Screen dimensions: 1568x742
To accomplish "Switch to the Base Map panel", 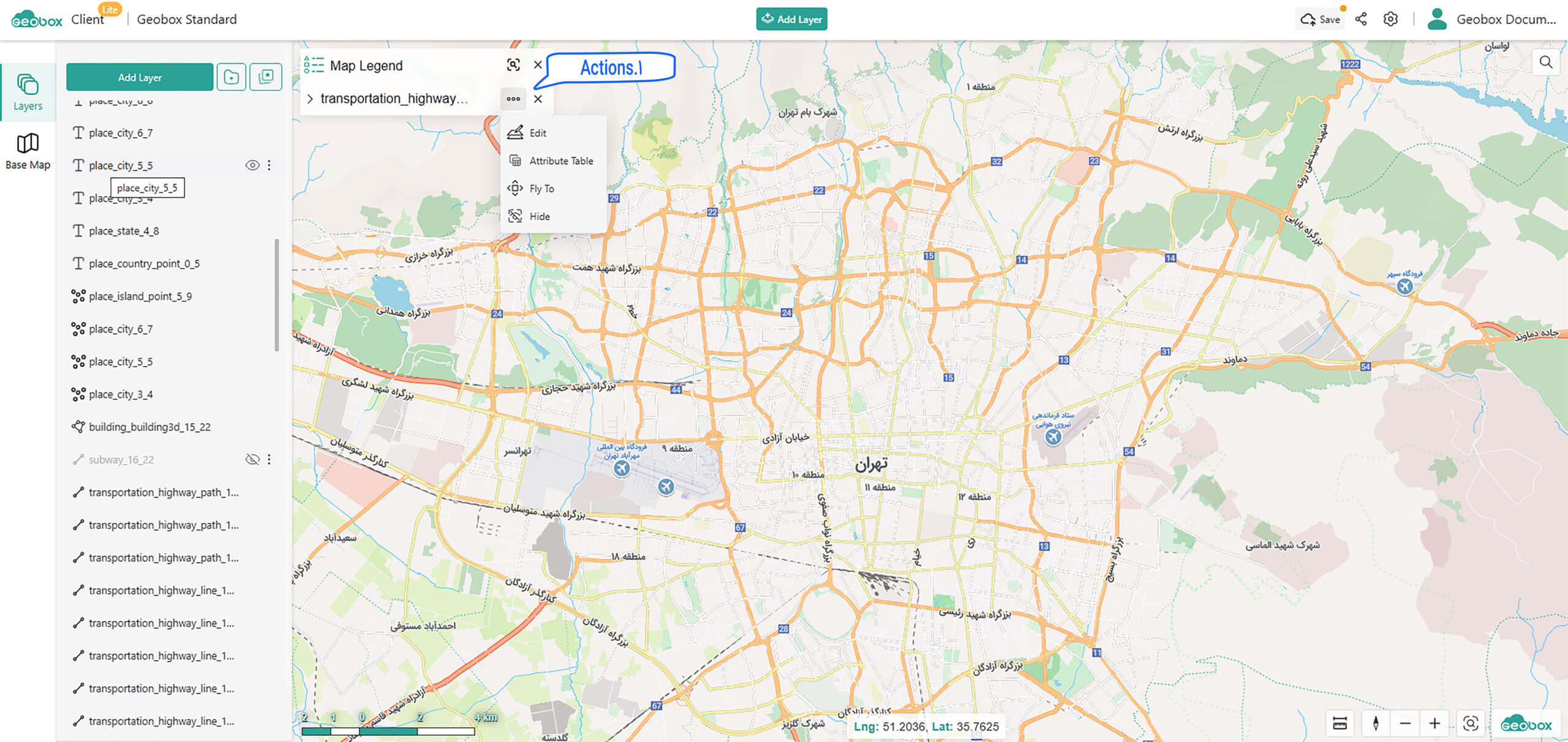I will (28, 151).
